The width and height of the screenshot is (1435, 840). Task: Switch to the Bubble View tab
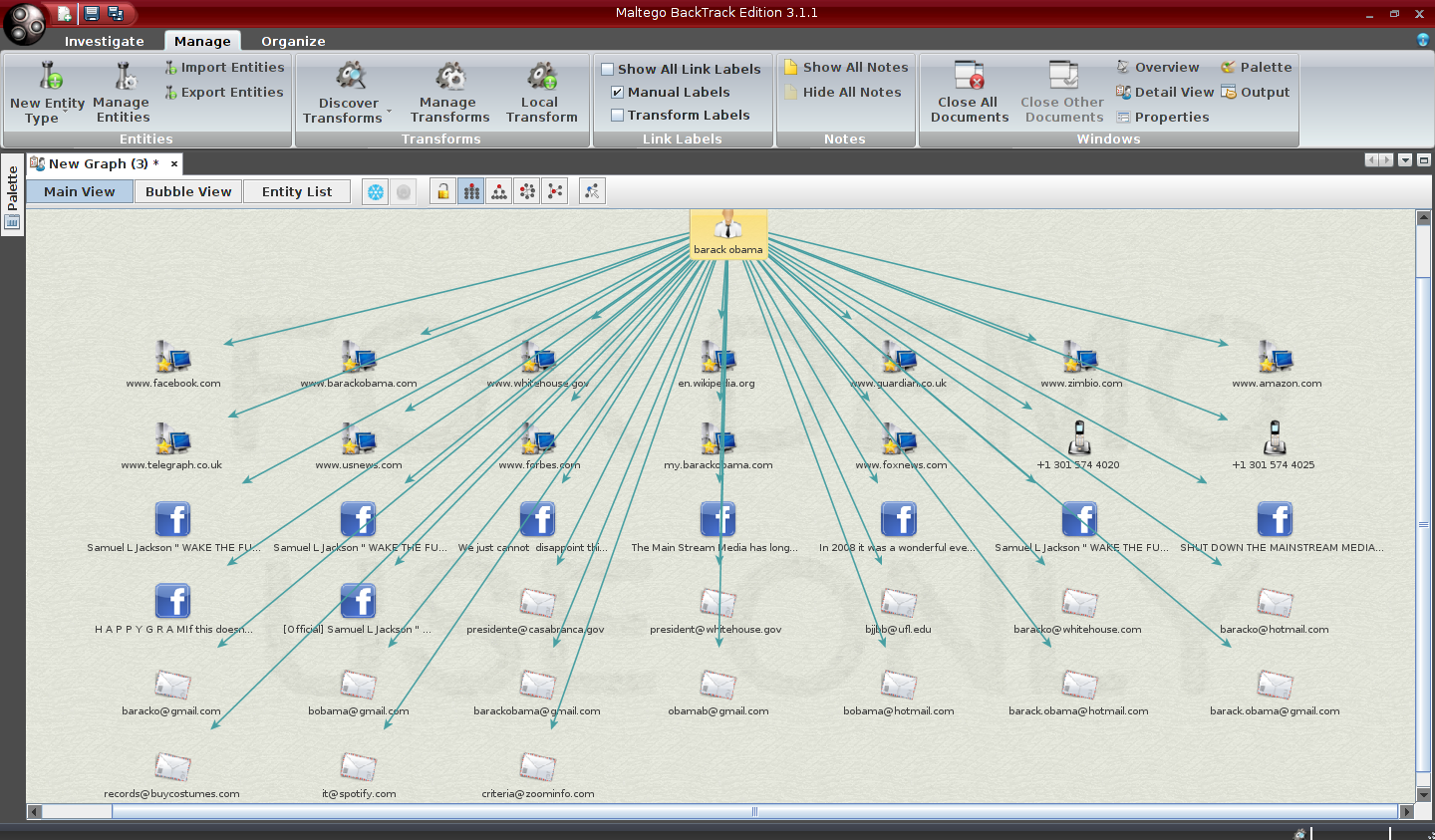[x=188, y=191]
